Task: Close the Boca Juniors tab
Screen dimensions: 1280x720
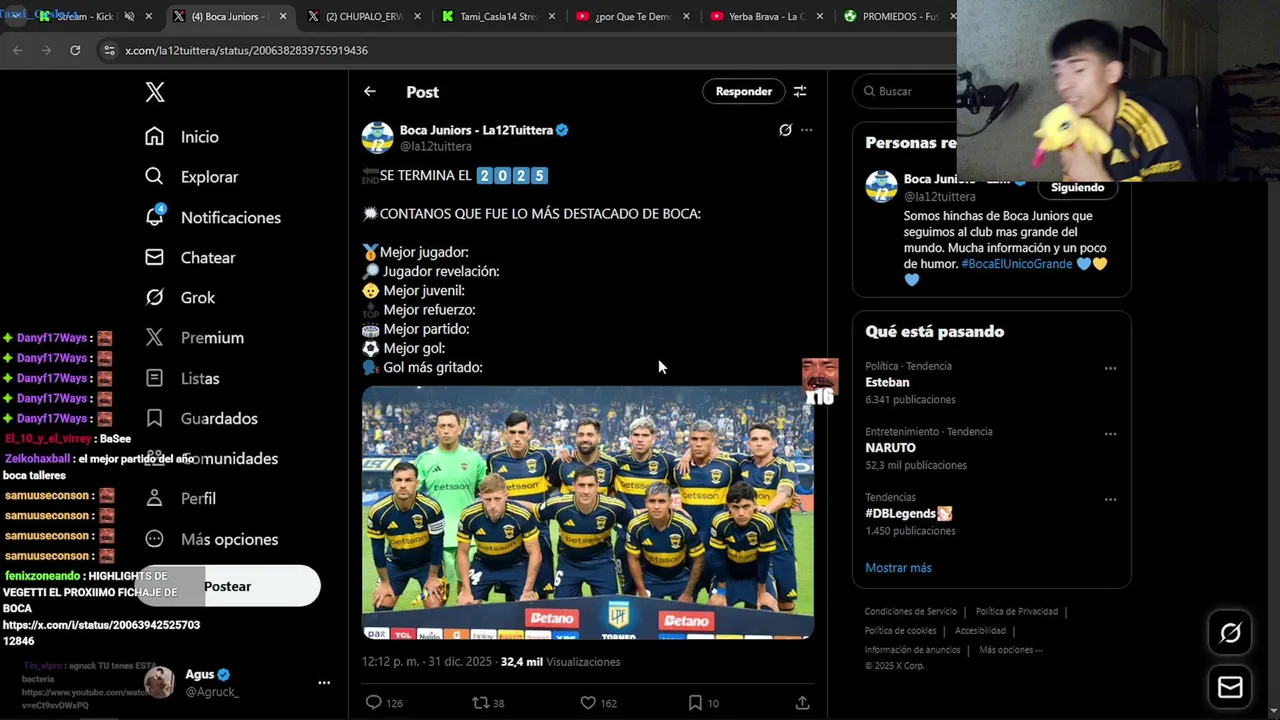Action: pyautogui.click(x=283, y=16)
